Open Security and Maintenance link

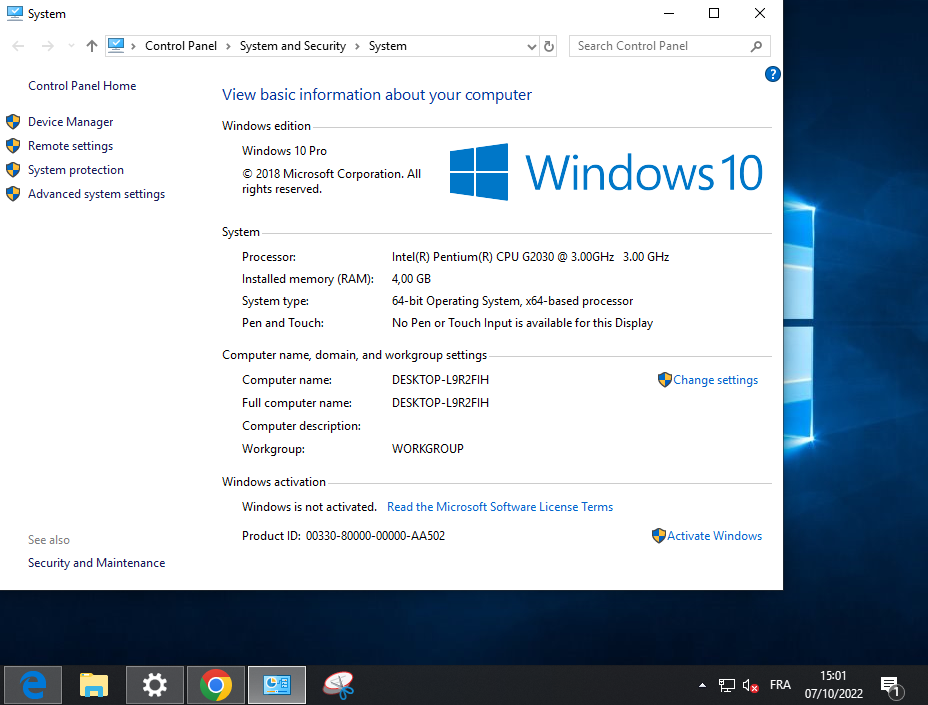[96, 563]
